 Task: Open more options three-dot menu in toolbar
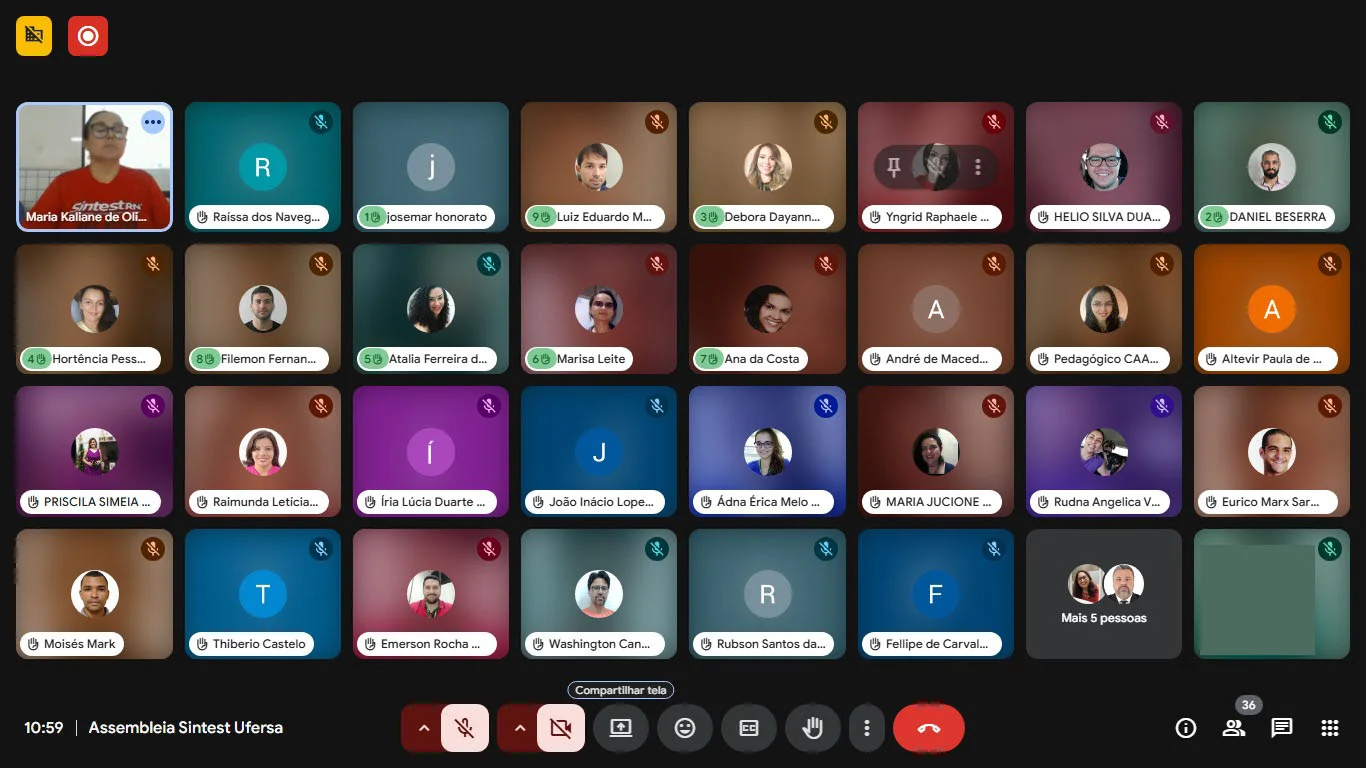click(867, 728)
